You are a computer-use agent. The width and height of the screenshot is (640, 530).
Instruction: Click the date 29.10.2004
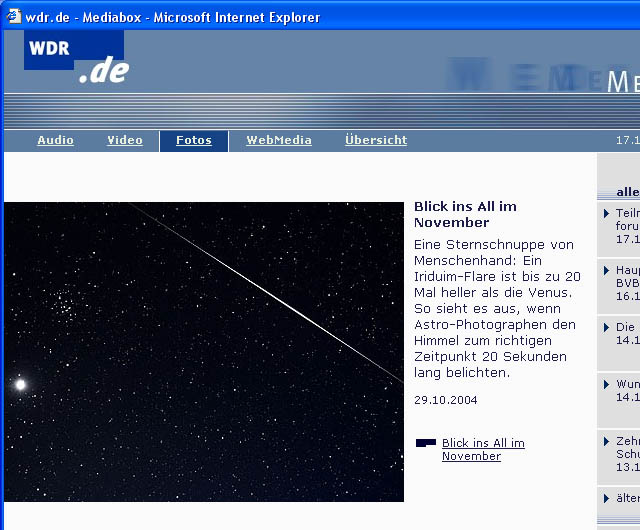pyautogui.click(x=445, y=400)
